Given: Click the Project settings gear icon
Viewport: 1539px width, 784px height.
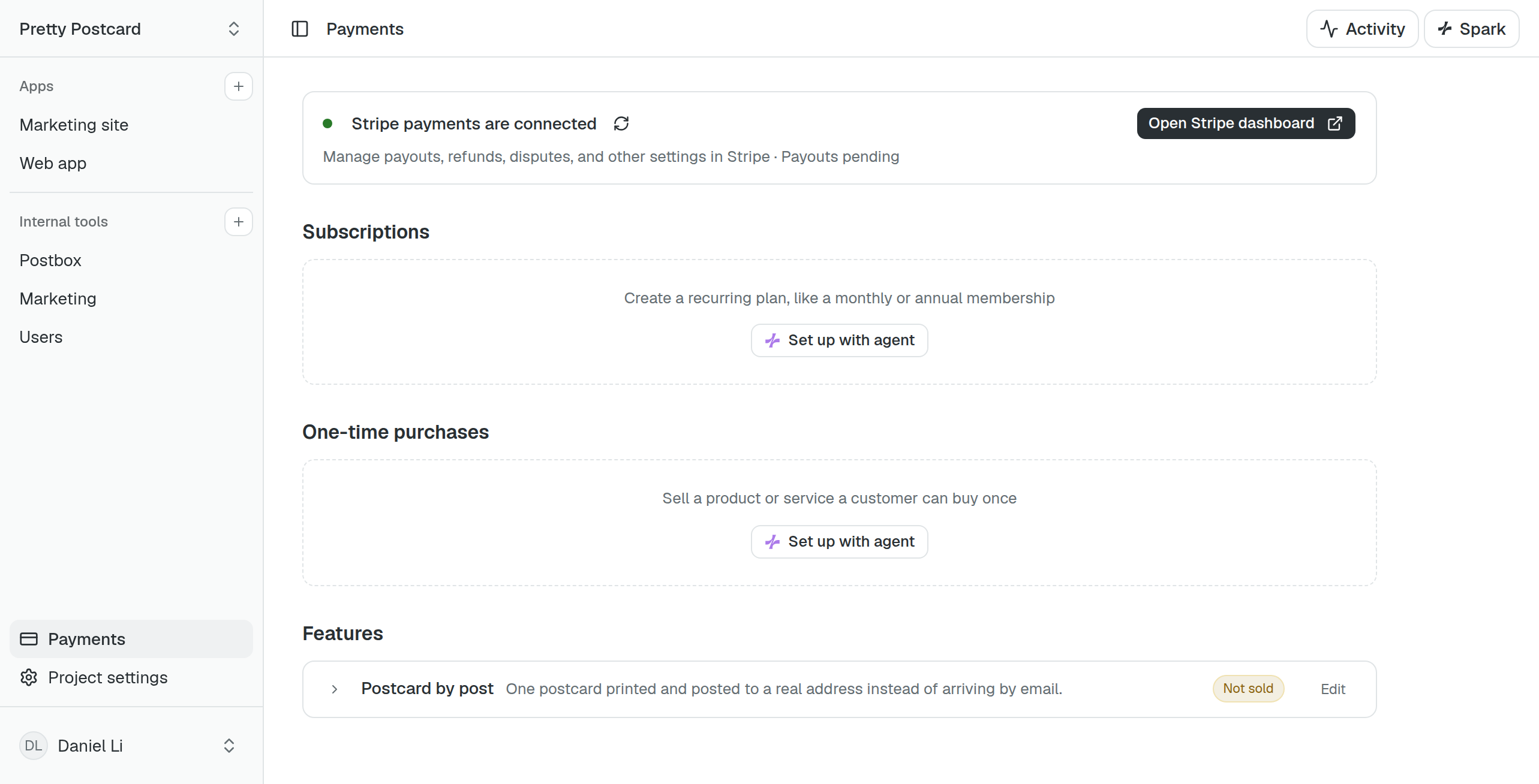Looking at the screenshot, I should click(29, 677).
